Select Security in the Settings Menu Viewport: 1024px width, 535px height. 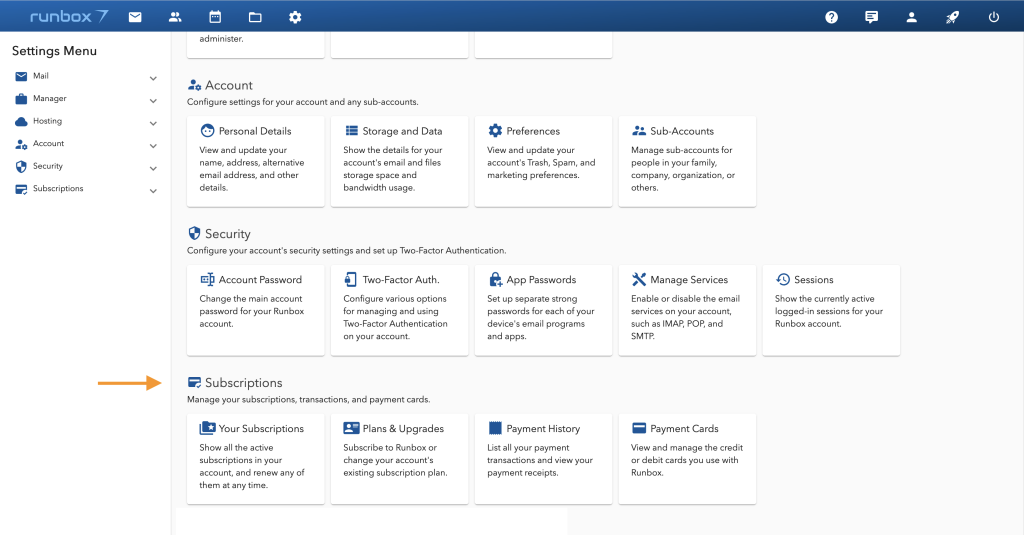pos(47,166)
